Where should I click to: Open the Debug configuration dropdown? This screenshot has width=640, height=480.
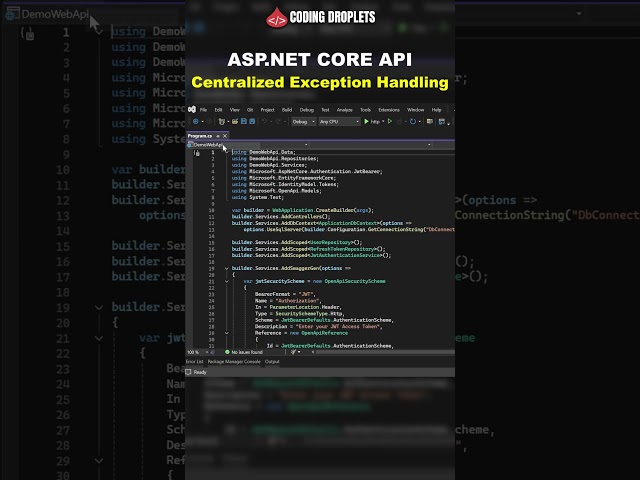point(303,122)
